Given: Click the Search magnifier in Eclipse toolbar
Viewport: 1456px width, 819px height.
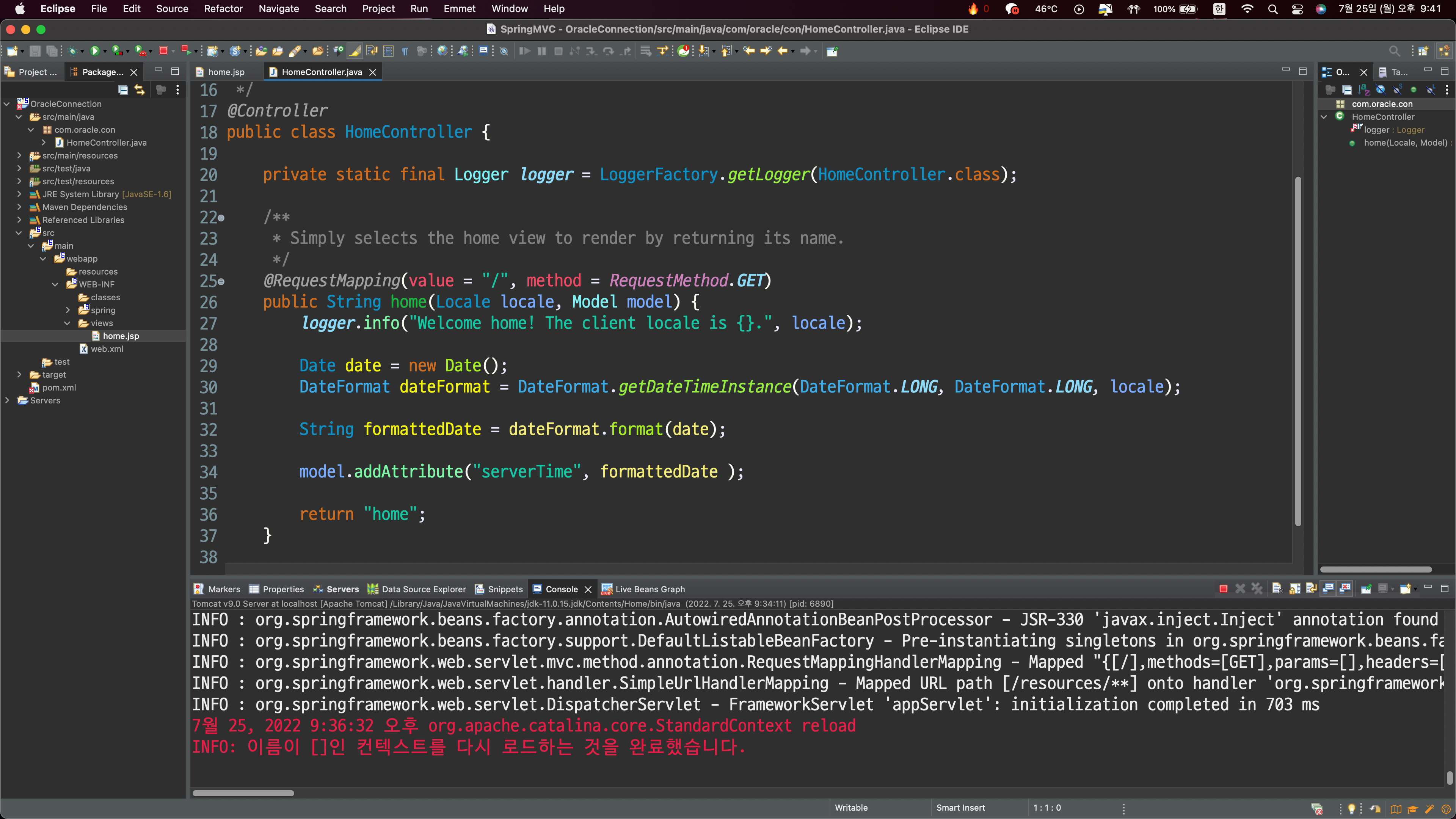Looking at the screenshot, I should pos(1395,52).
